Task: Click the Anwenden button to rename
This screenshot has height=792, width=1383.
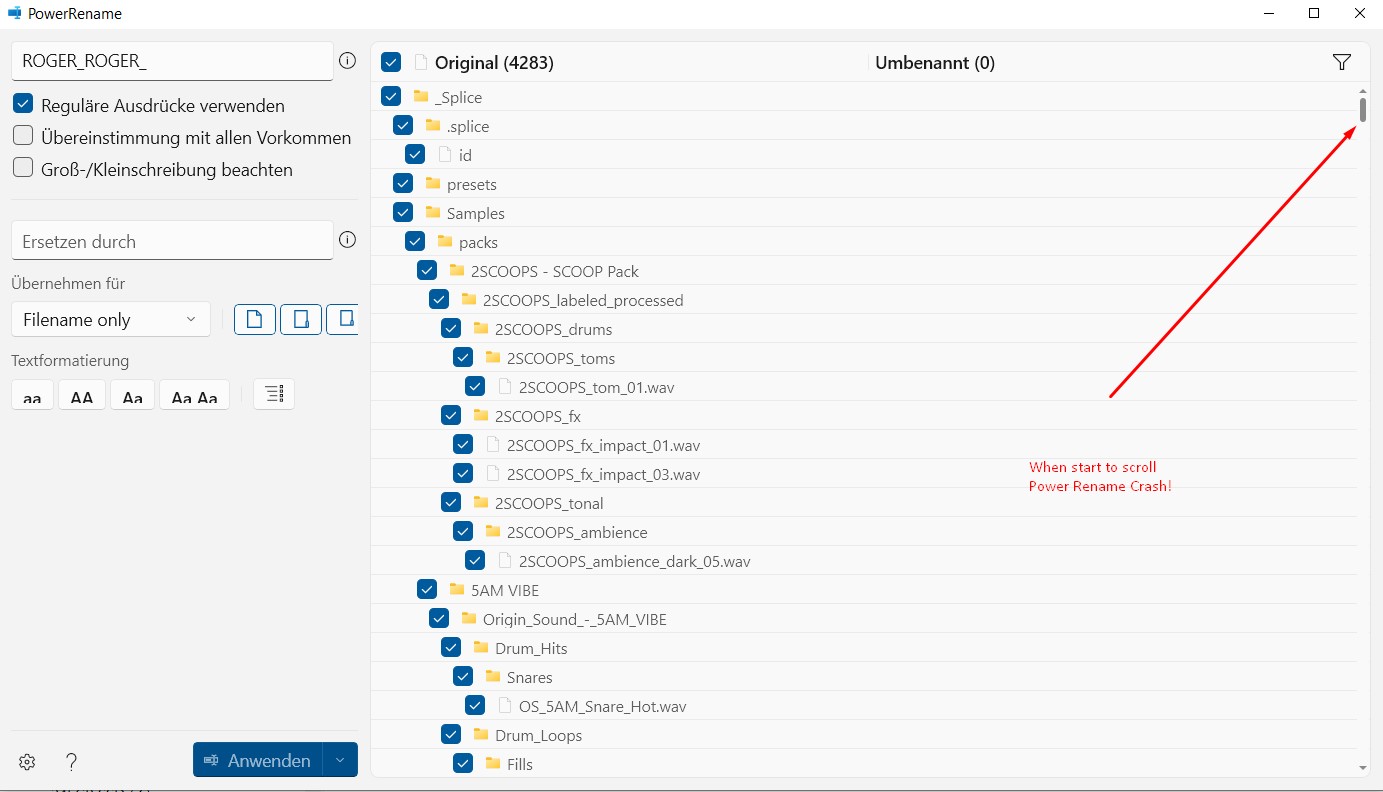Action: 256,760
